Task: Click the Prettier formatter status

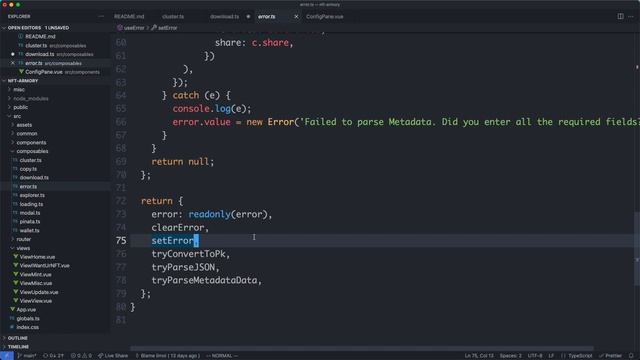Action: point(610,356)
